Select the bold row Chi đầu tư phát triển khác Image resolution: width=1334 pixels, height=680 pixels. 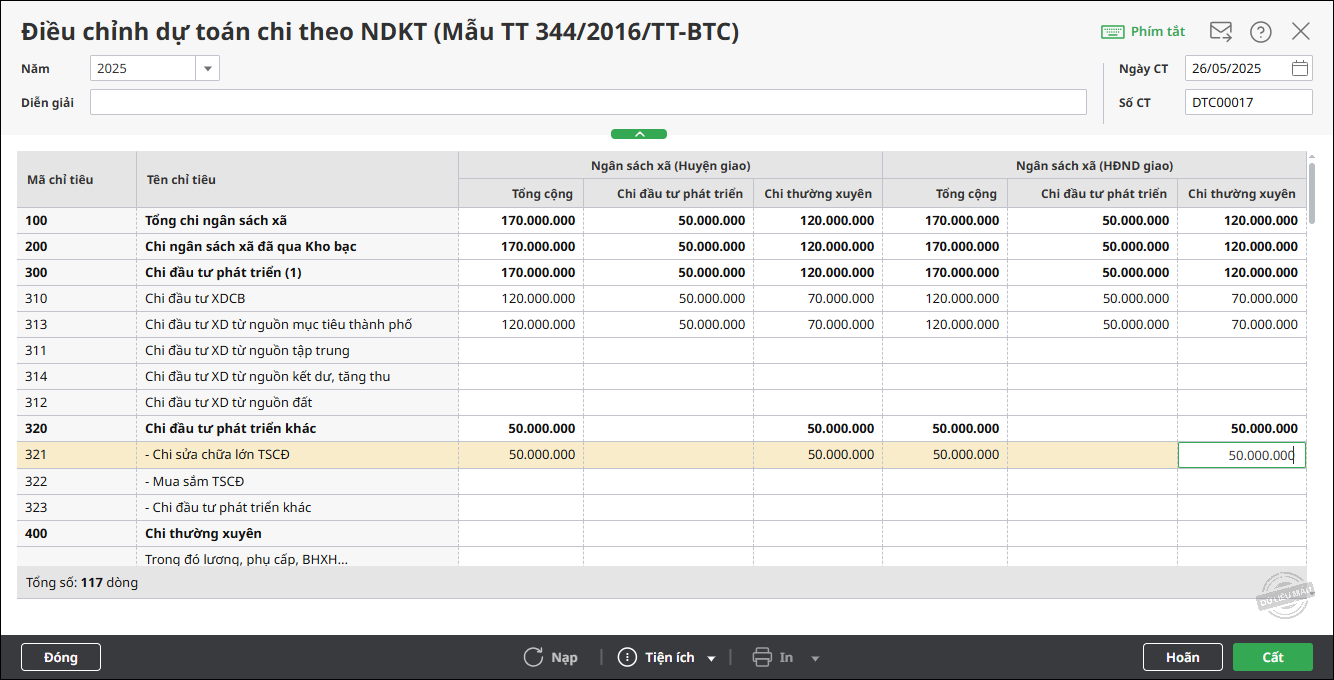(x=661, y=429)
